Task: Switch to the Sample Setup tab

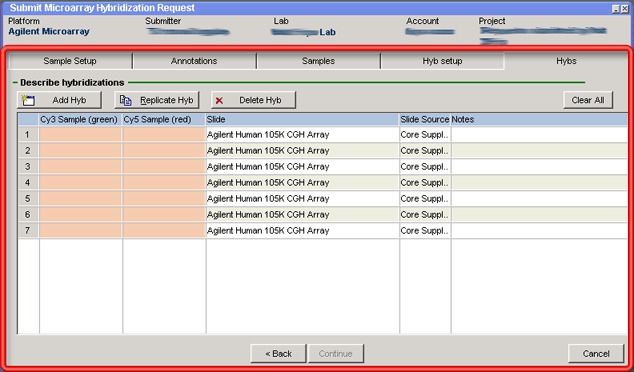Action: click(70, 61)
